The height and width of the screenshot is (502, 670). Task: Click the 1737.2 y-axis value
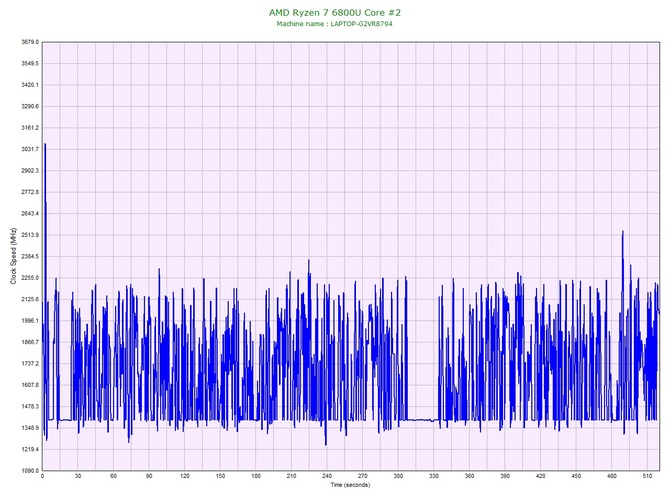pos(30,364)
